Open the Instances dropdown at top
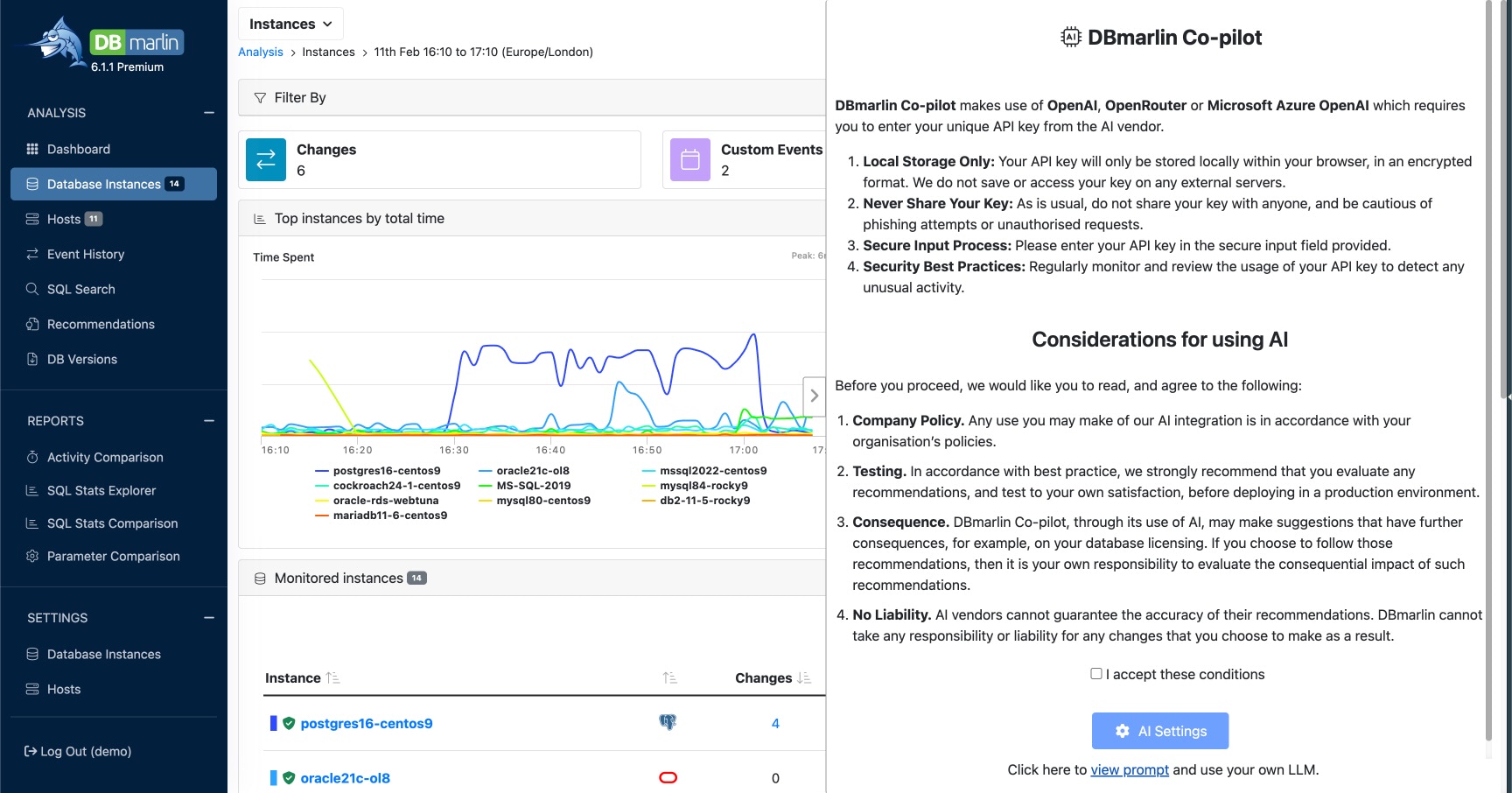The width and height of the screenshot is (1512, 793). (290, 24)
